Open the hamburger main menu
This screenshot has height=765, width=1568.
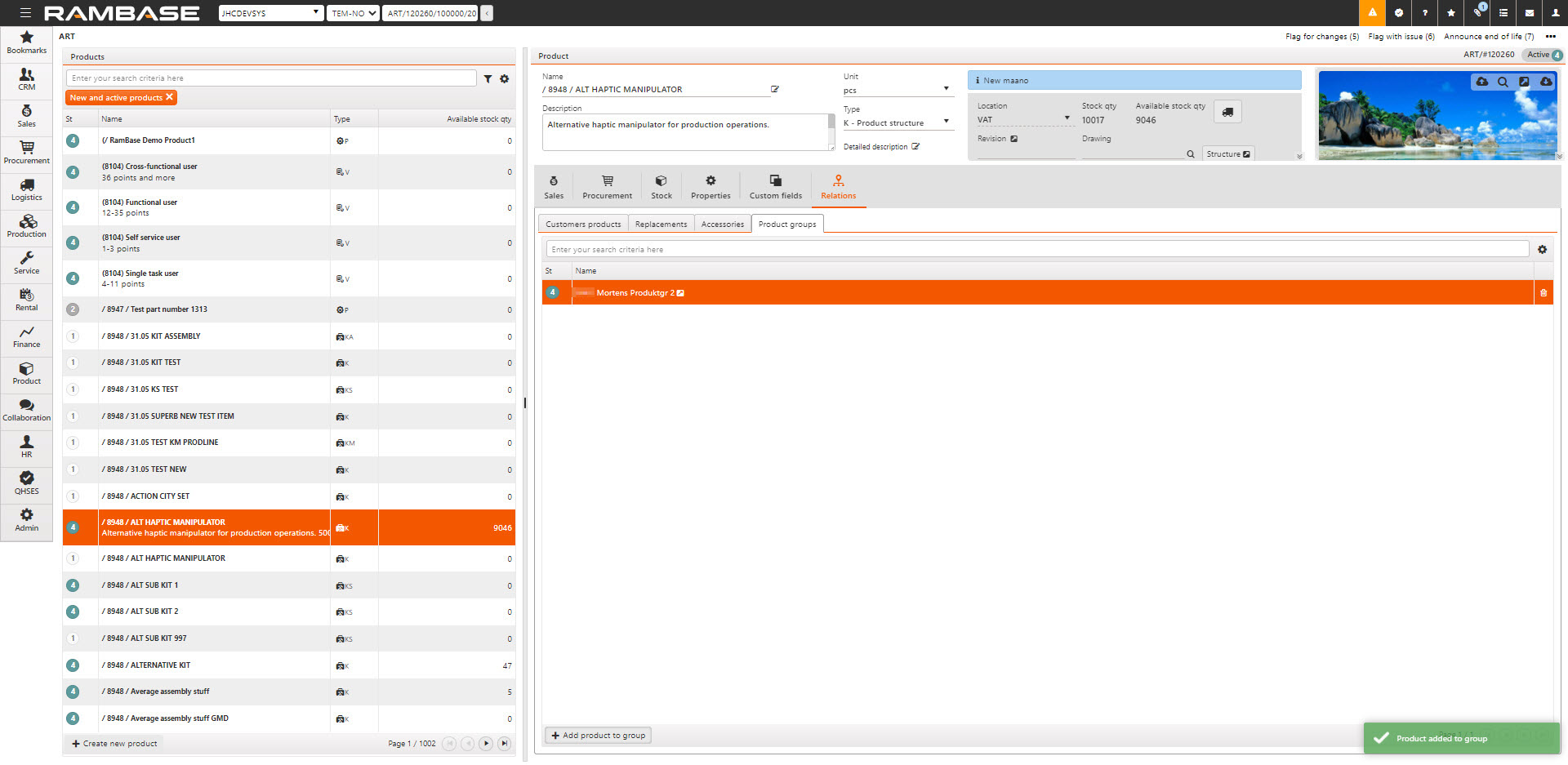[x=25, y=13]
